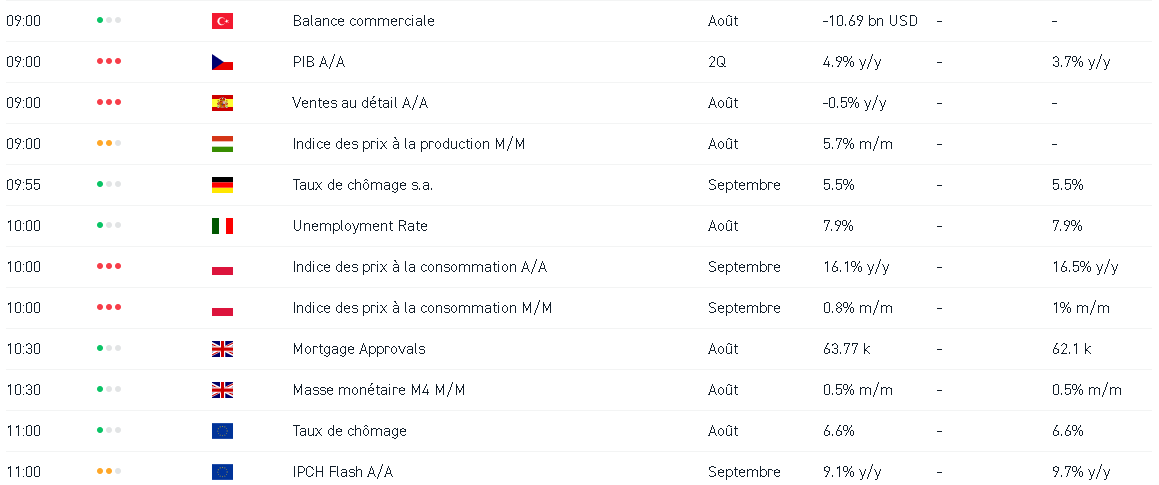Click the UK flag beside Mortgage Approvals

[222, 349]
